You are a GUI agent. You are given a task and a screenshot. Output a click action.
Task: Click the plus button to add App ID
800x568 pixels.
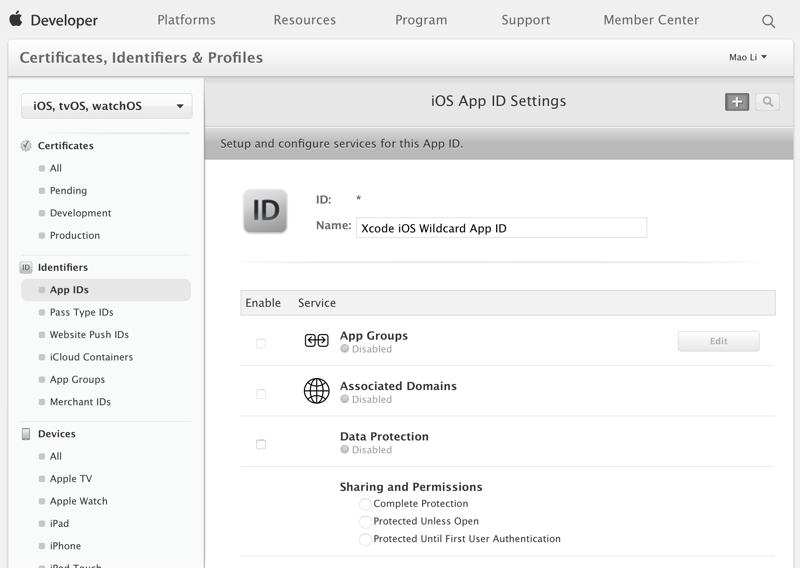(737, 102)
